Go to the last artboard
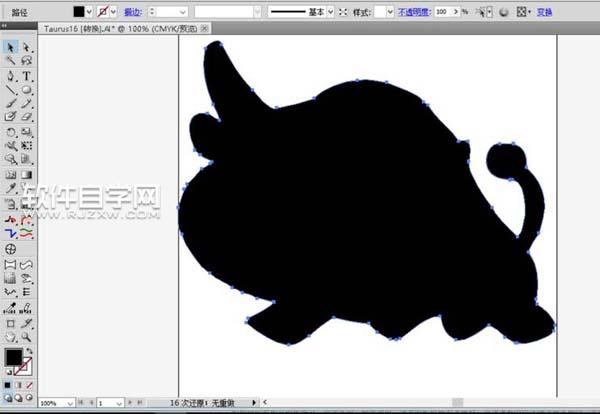 tap(140, 403)
